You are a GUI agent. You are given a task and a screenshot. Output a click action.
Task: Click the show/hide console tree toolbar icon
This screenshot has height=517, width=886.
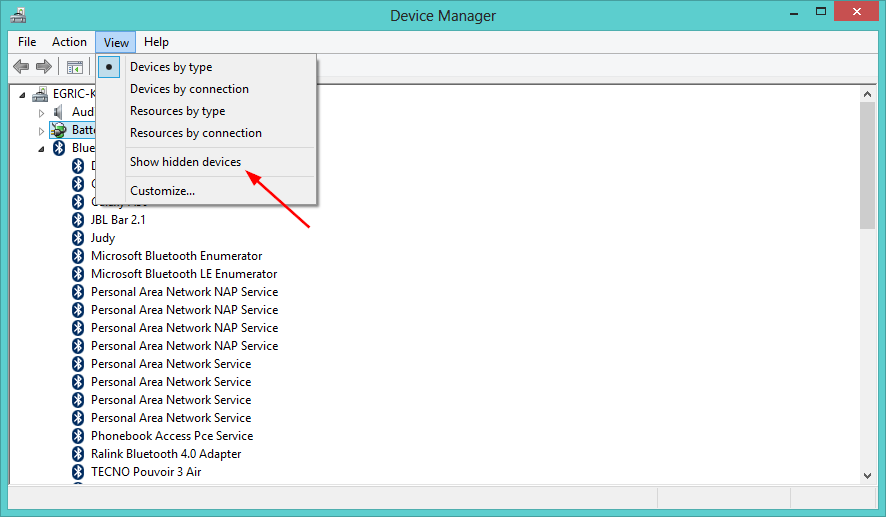tap(75, 67)
